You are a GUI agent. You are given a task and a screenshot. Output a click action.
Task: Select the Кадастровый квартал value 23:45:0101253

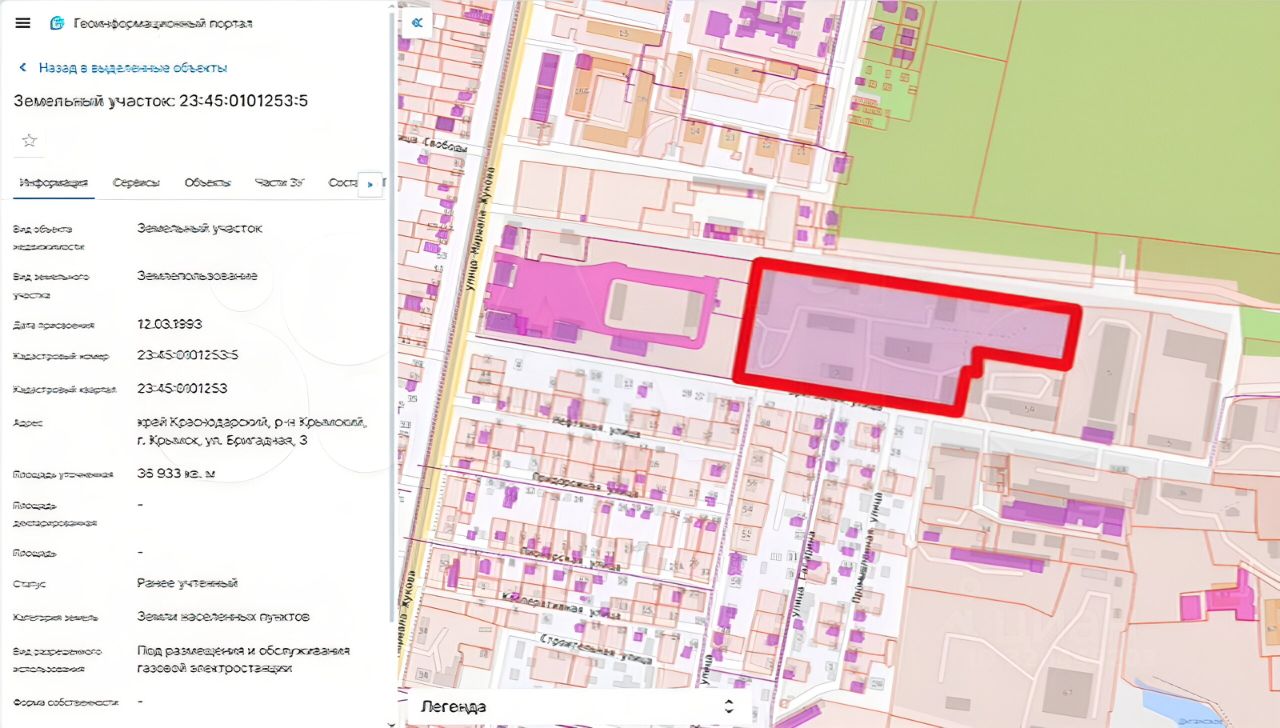(x=182, y=388)
